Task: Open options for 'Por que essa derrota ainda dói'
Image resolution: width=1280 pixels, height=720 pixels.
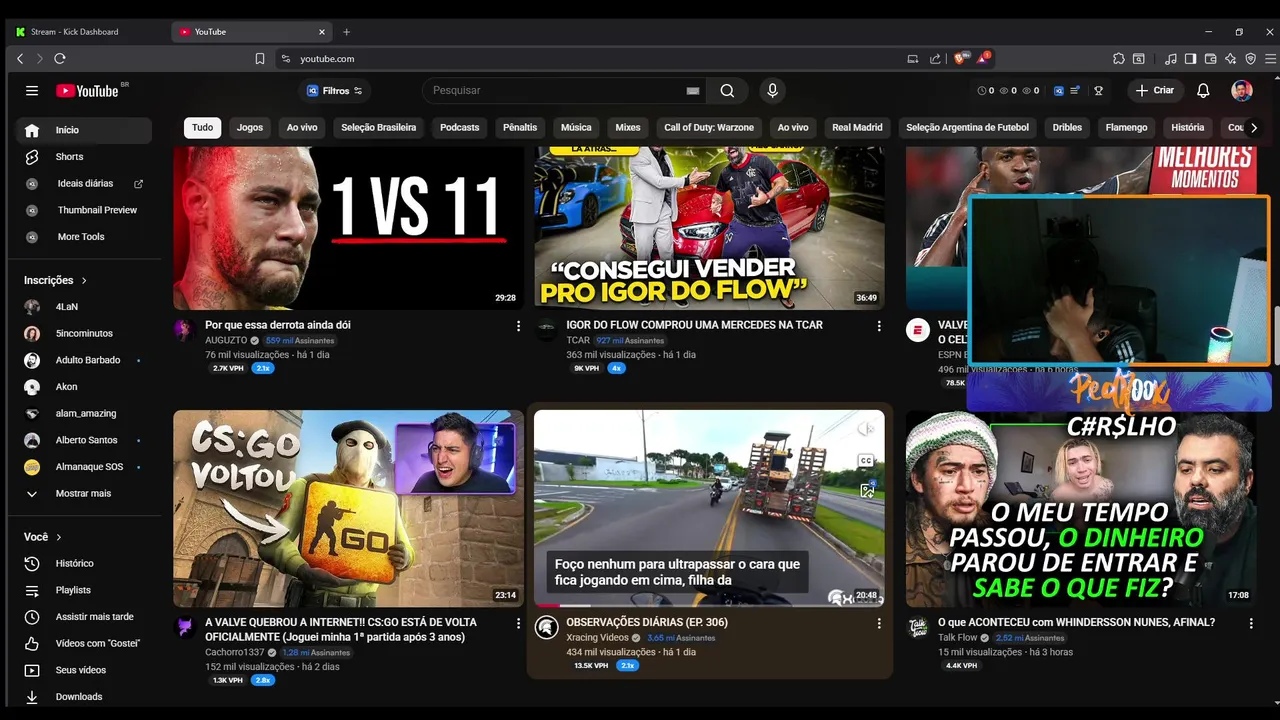Action: point(518,326)
